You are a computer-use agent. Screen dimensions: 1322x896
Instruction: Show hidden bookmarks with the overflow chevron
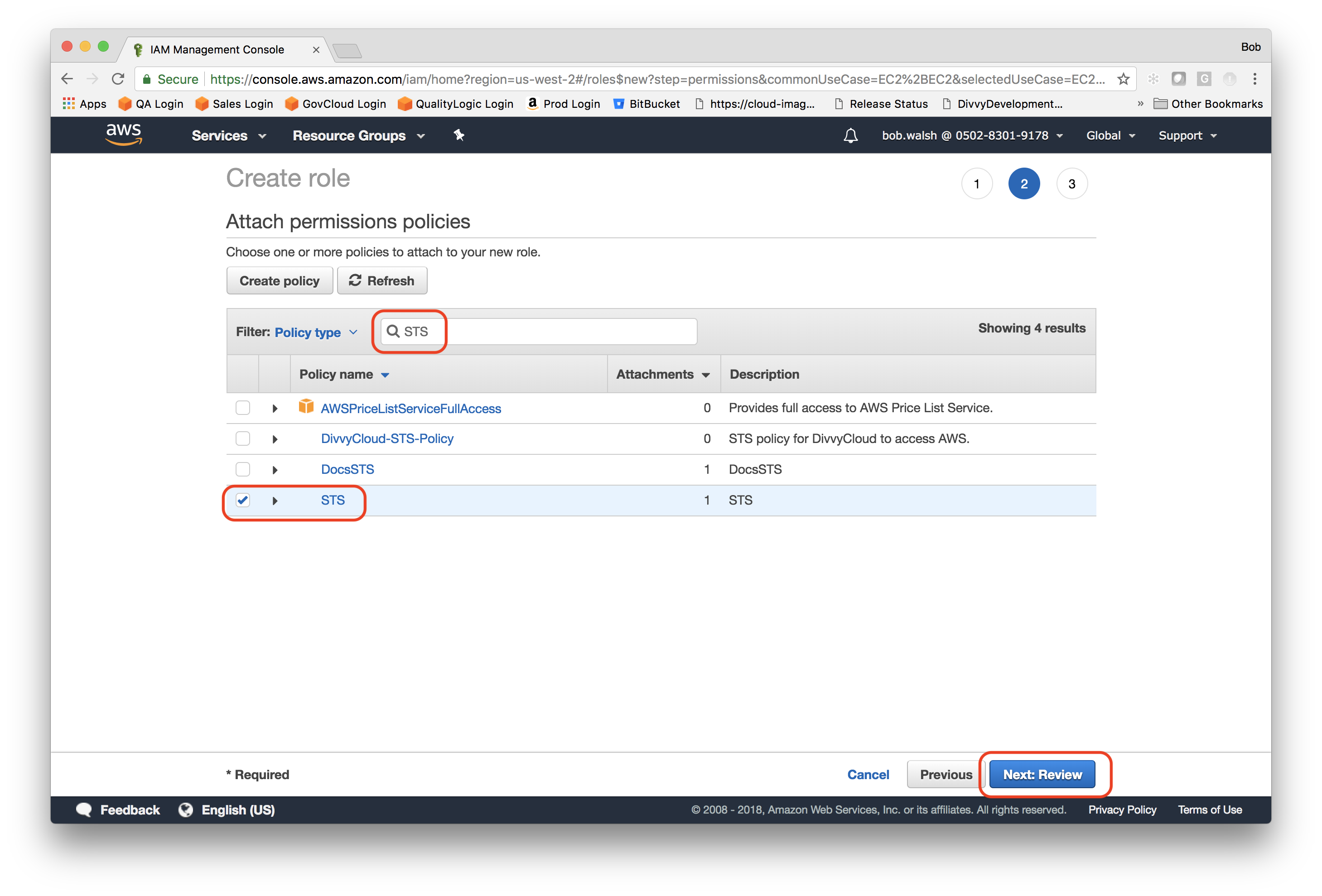click(1140, 104)
